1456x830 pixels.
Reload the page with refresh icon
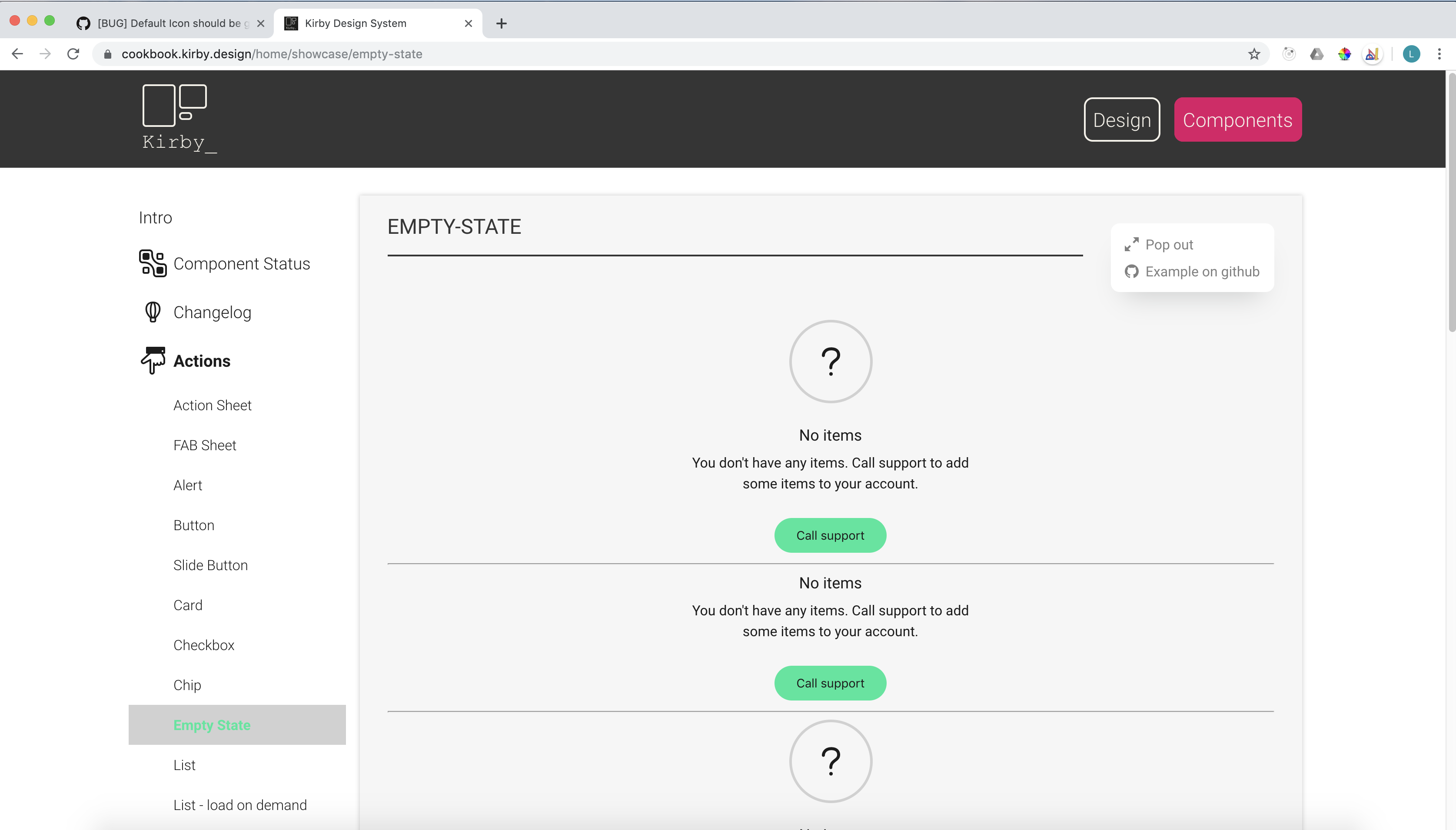click(x=73, y=54)
